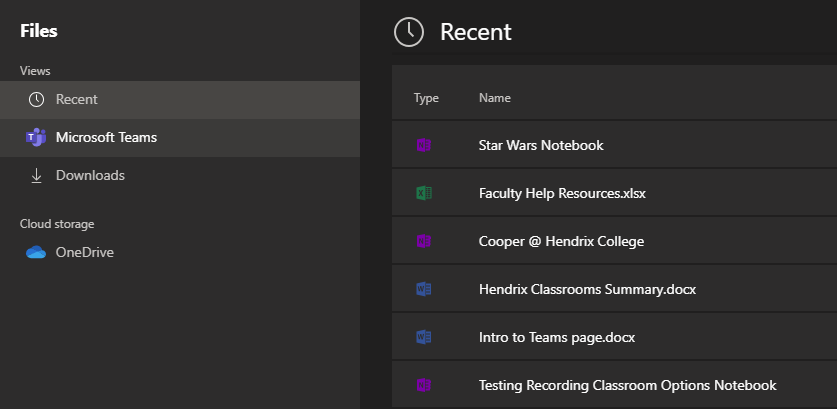837x409 pixels.
Task: Open OneDrive cloud storage
Action: point(180,252)
